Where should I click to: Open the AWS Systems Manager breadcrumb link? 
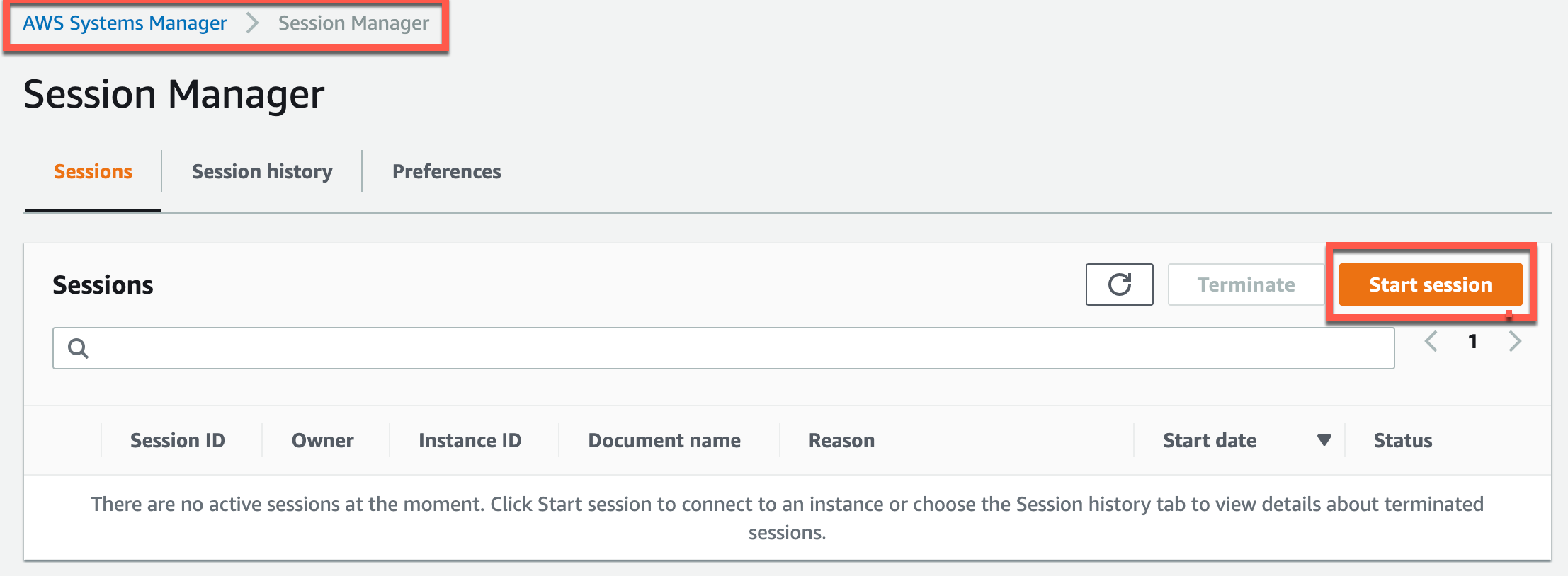point(125,23)
